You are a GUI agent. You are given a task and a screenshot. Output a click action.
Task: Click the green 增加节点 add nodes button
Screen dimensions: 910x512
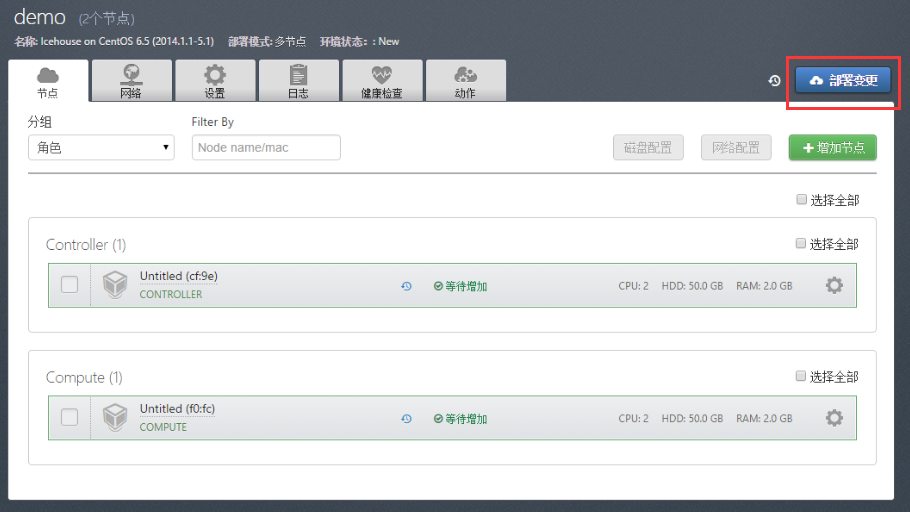(832, 147)
